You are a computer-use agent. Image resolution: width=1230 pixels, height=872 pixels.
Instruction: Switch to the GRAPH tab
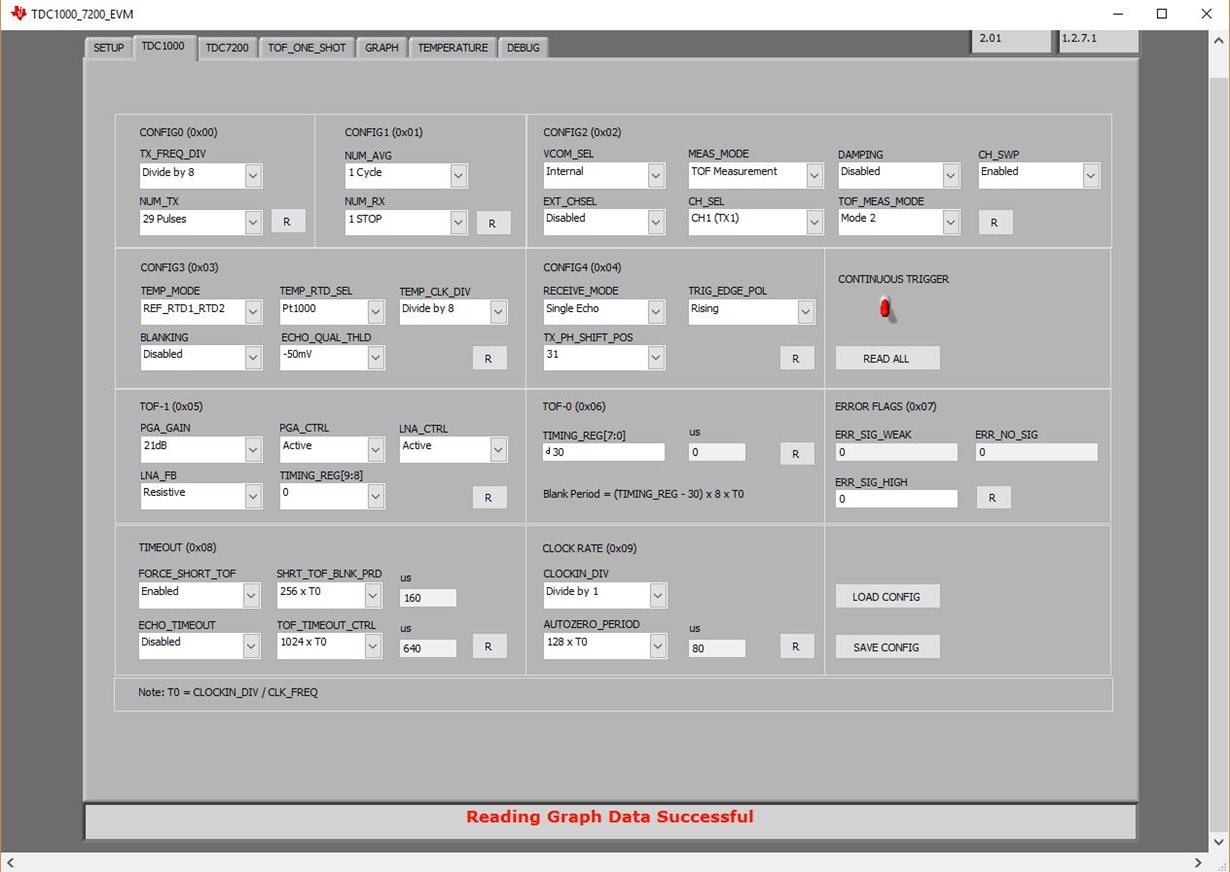click(x=381, y=47)
